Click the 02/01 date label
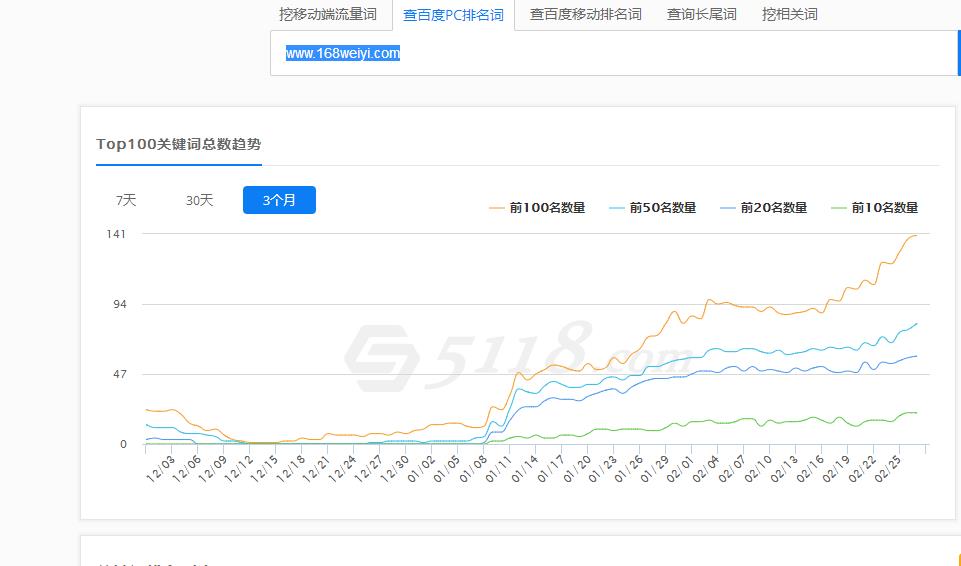Viewport: 961px width, 566px height. pyautogui.click(x=681, y=469)
